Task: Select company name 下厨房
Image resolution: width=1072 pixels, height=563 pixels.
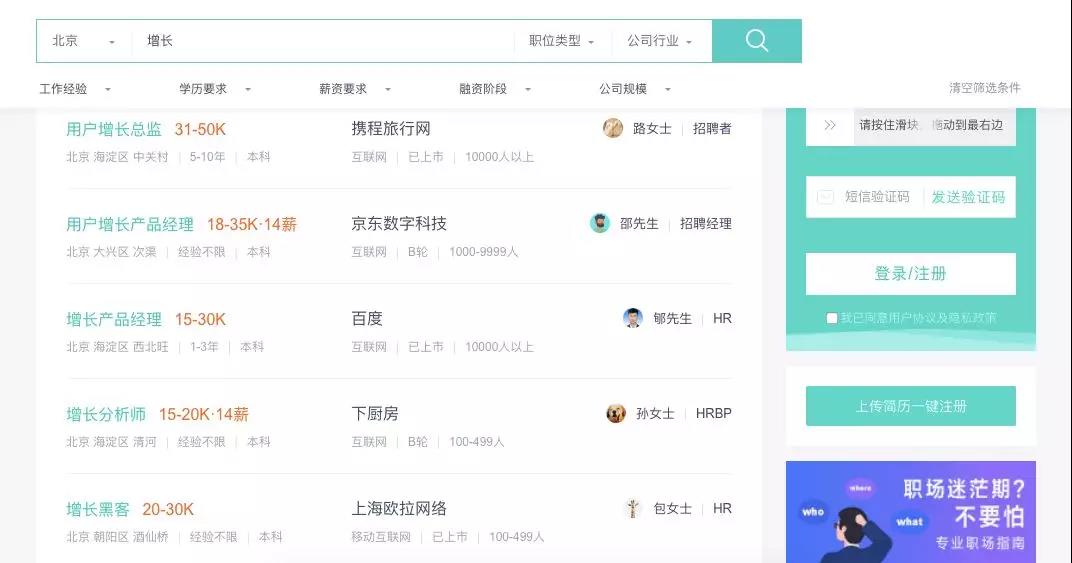Action: click(x=375, y=414)
